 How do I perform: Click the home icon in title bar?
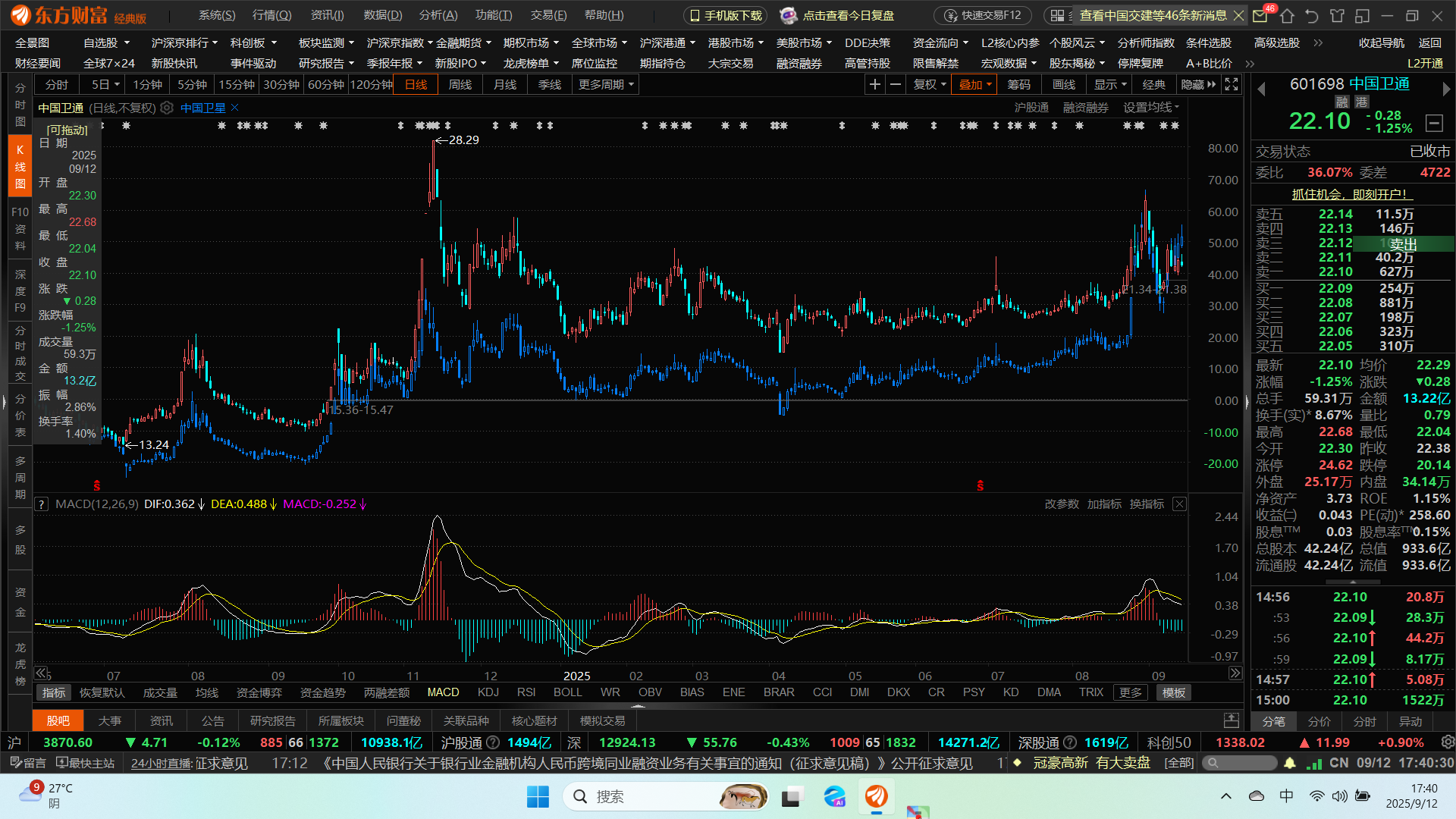pos(1287,15)
